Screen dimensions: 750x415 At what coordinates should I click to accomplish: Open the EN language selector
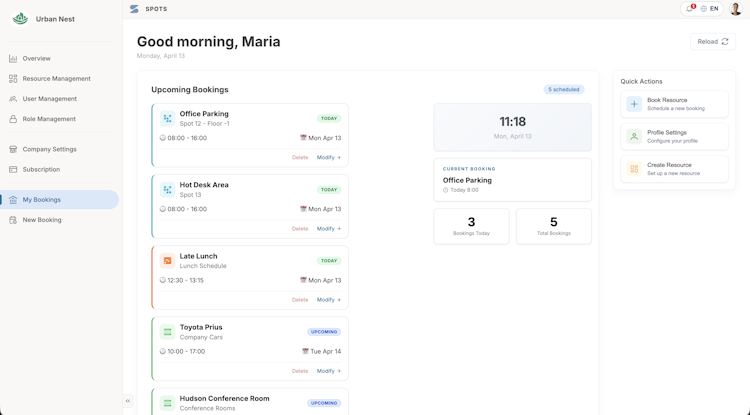pos(710,9)
